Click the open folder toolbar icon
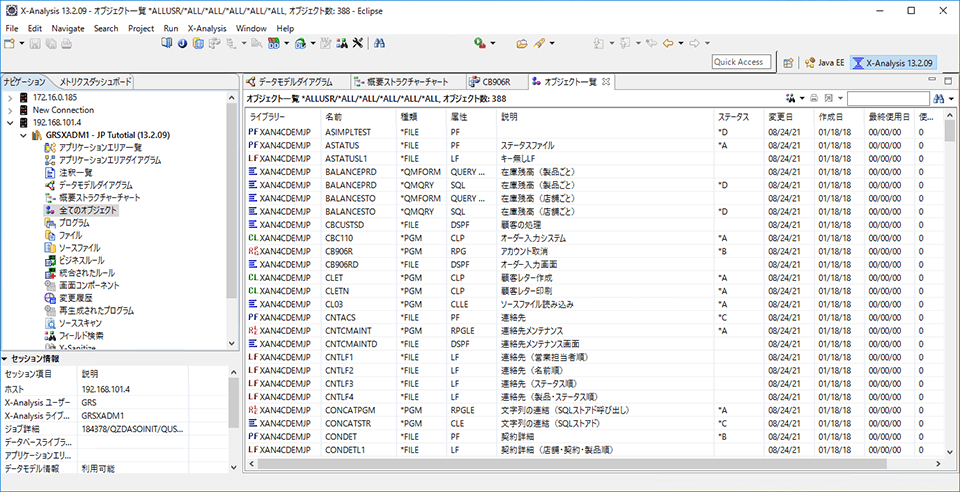Viewport: 960px width, 492px height. pyautogui.click(x=522, y=43)
